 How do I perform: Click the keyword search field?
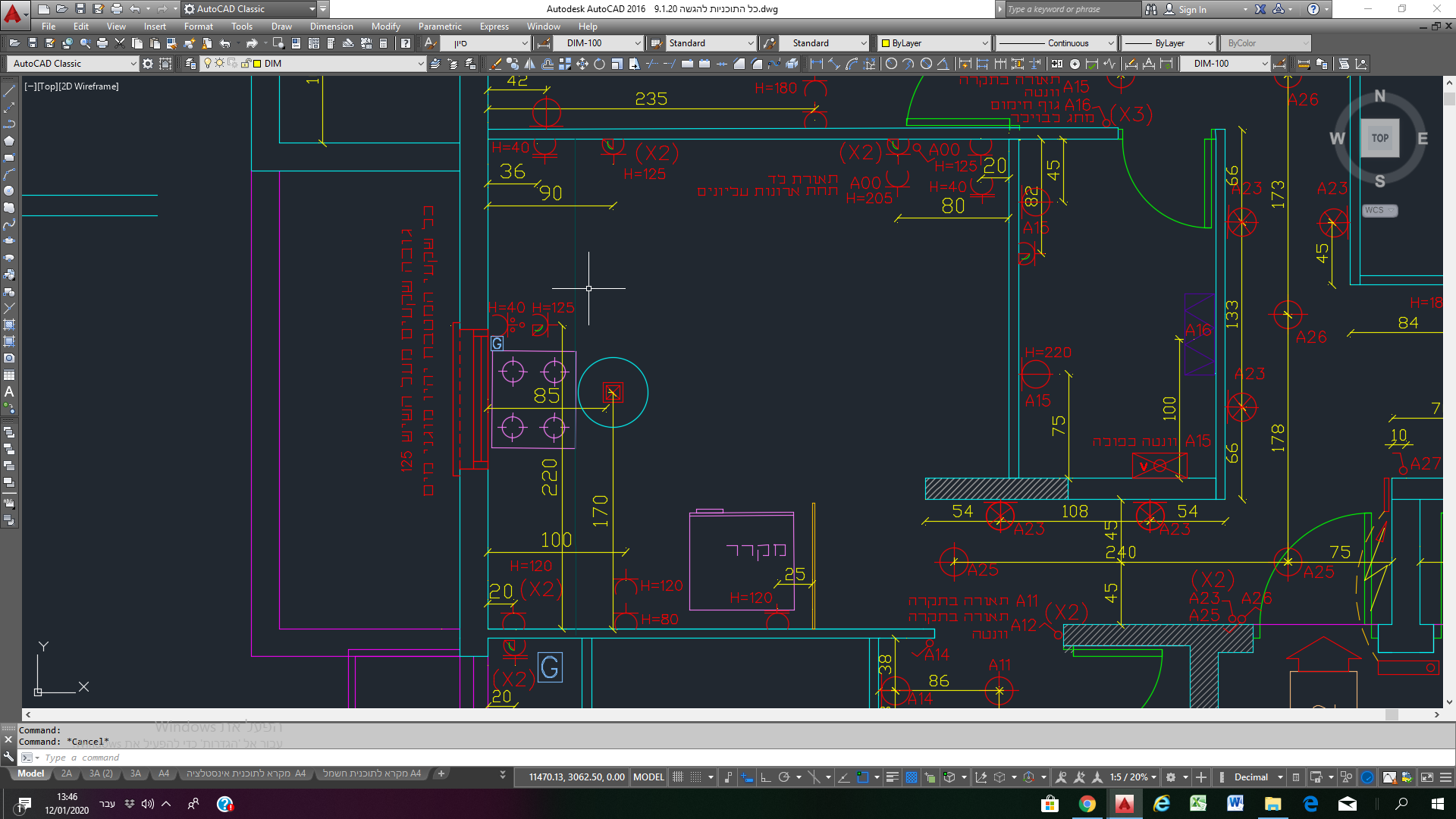[x=1073, y=9]
